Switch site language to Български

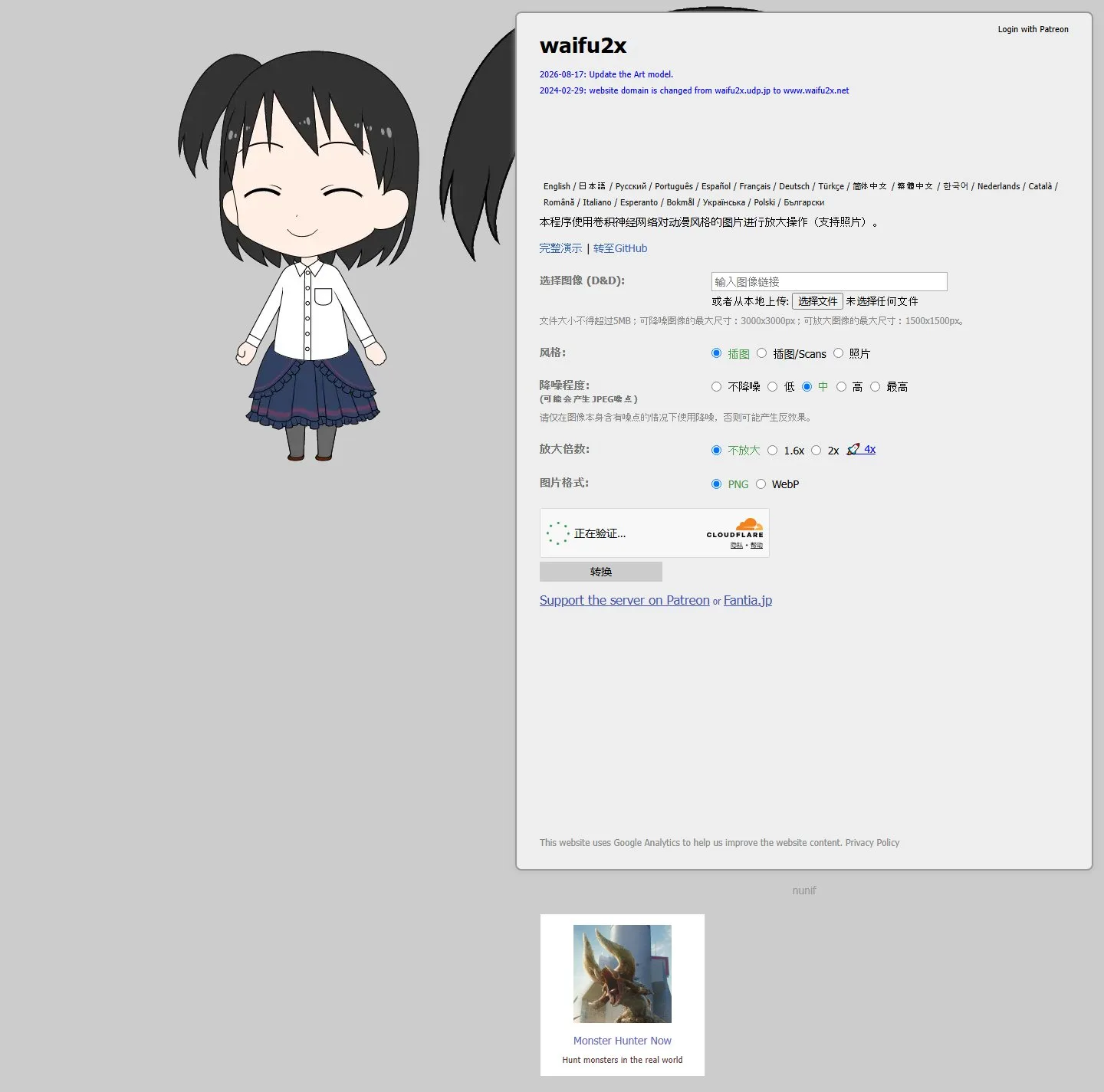(x=803, y=202)
